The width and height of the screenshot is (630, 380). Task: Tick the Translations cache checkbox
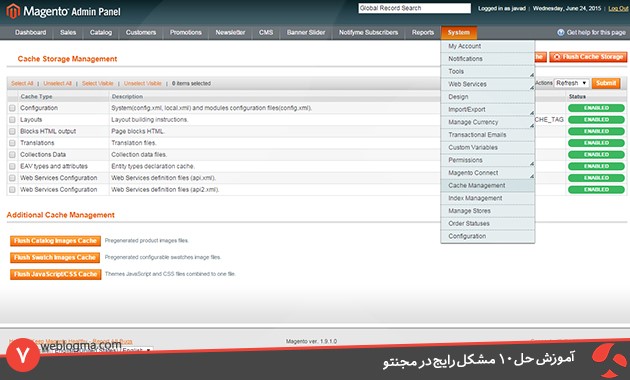(12, 143)
